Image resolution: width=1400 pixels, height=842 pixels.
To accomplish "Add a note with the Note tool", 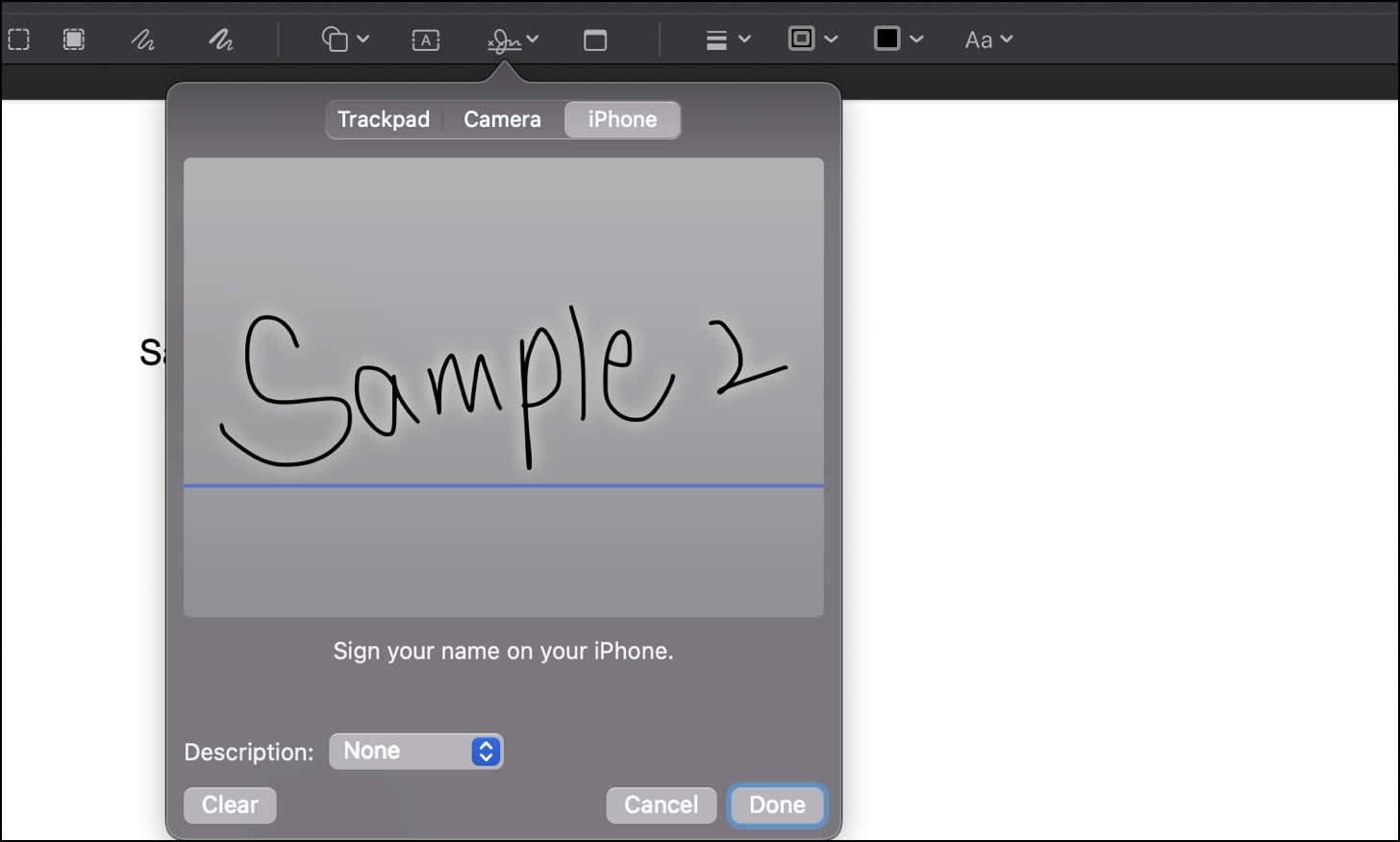I will pos(595,40).
